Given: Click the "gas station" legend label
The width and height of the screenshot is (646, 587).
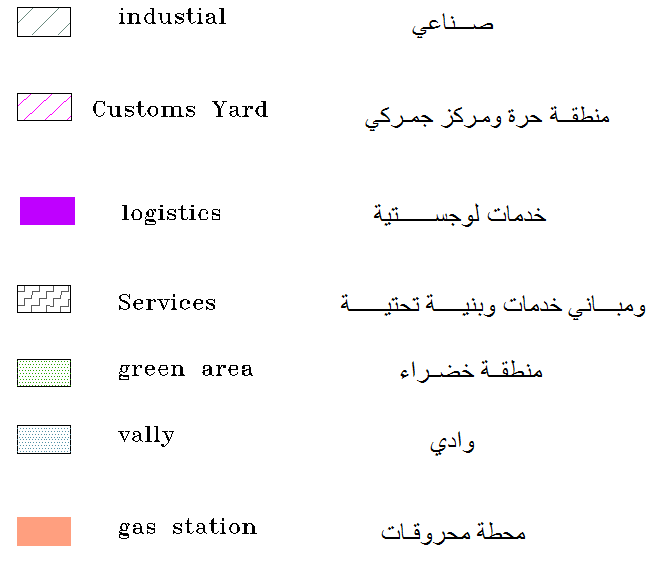Looking at the screenshot, I should 187,527.
